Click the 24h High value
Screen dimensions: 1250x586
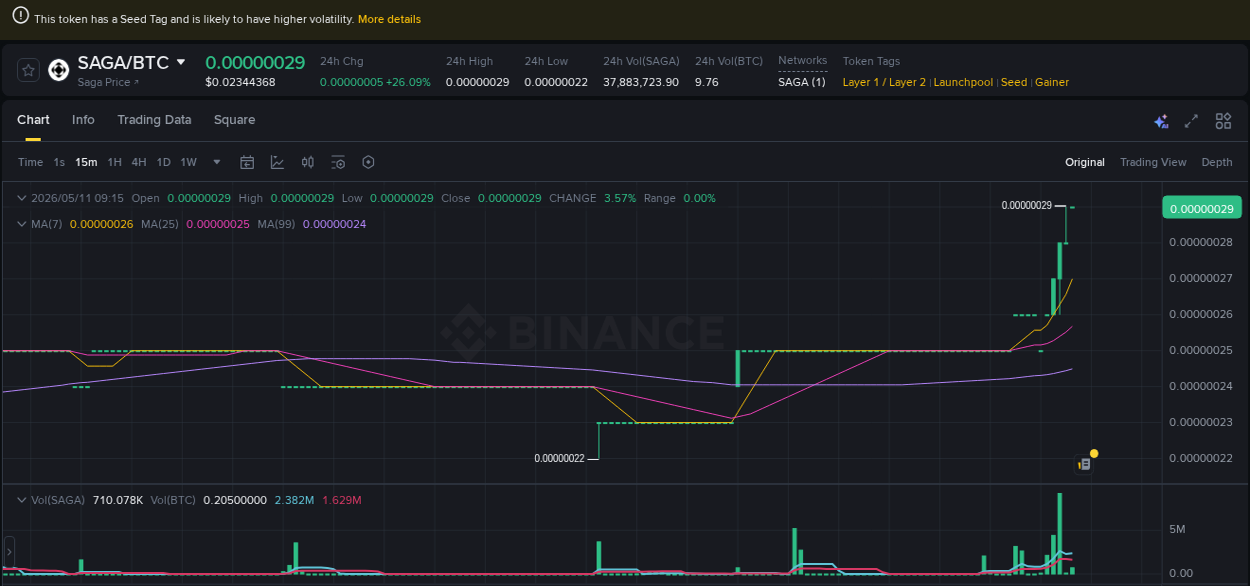pyautogui.click(x=477, y=82)
